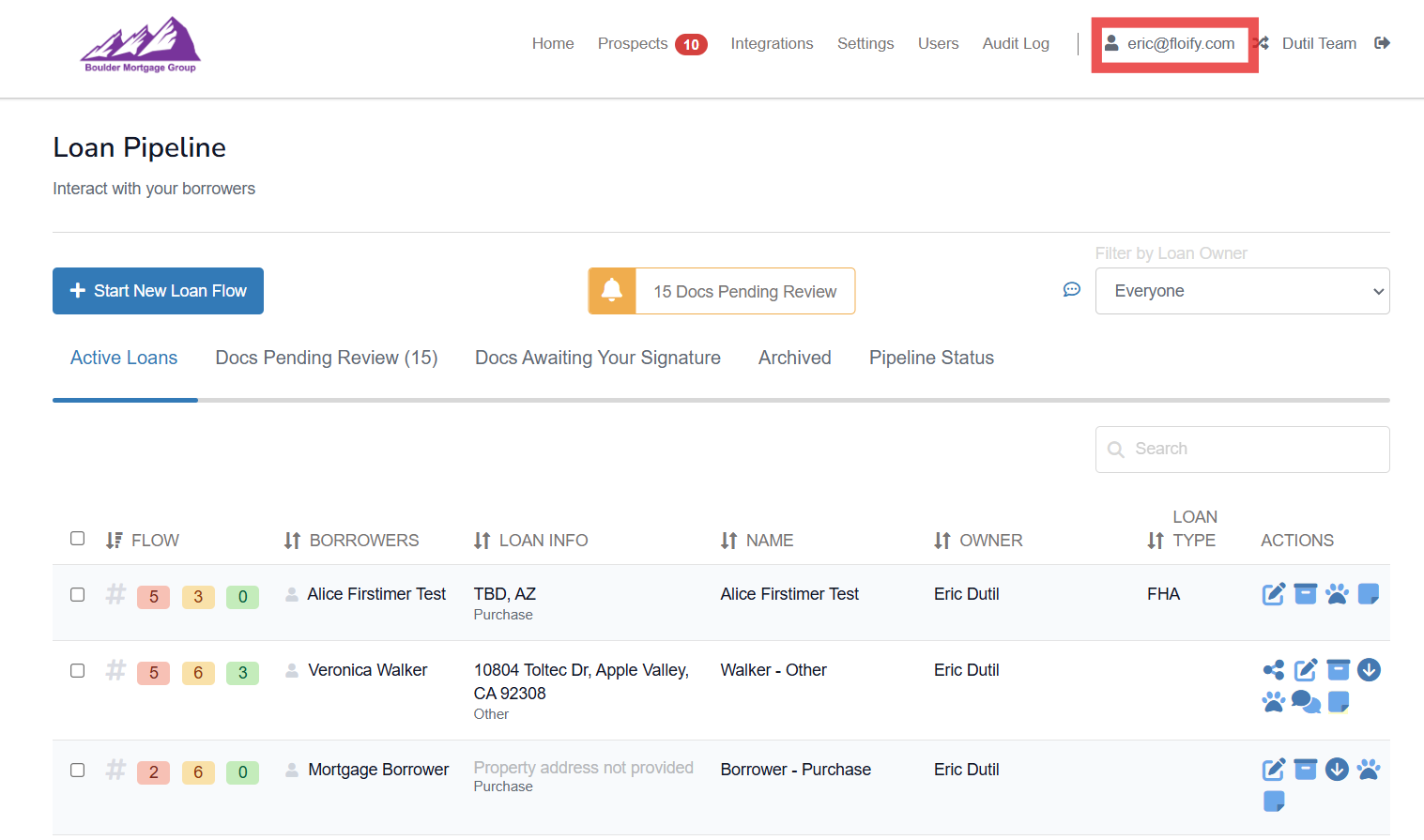The height and width of the screenshot is (840, 1424).
Task: Sort the table by Borrowers column
Action: pos(352,541)
